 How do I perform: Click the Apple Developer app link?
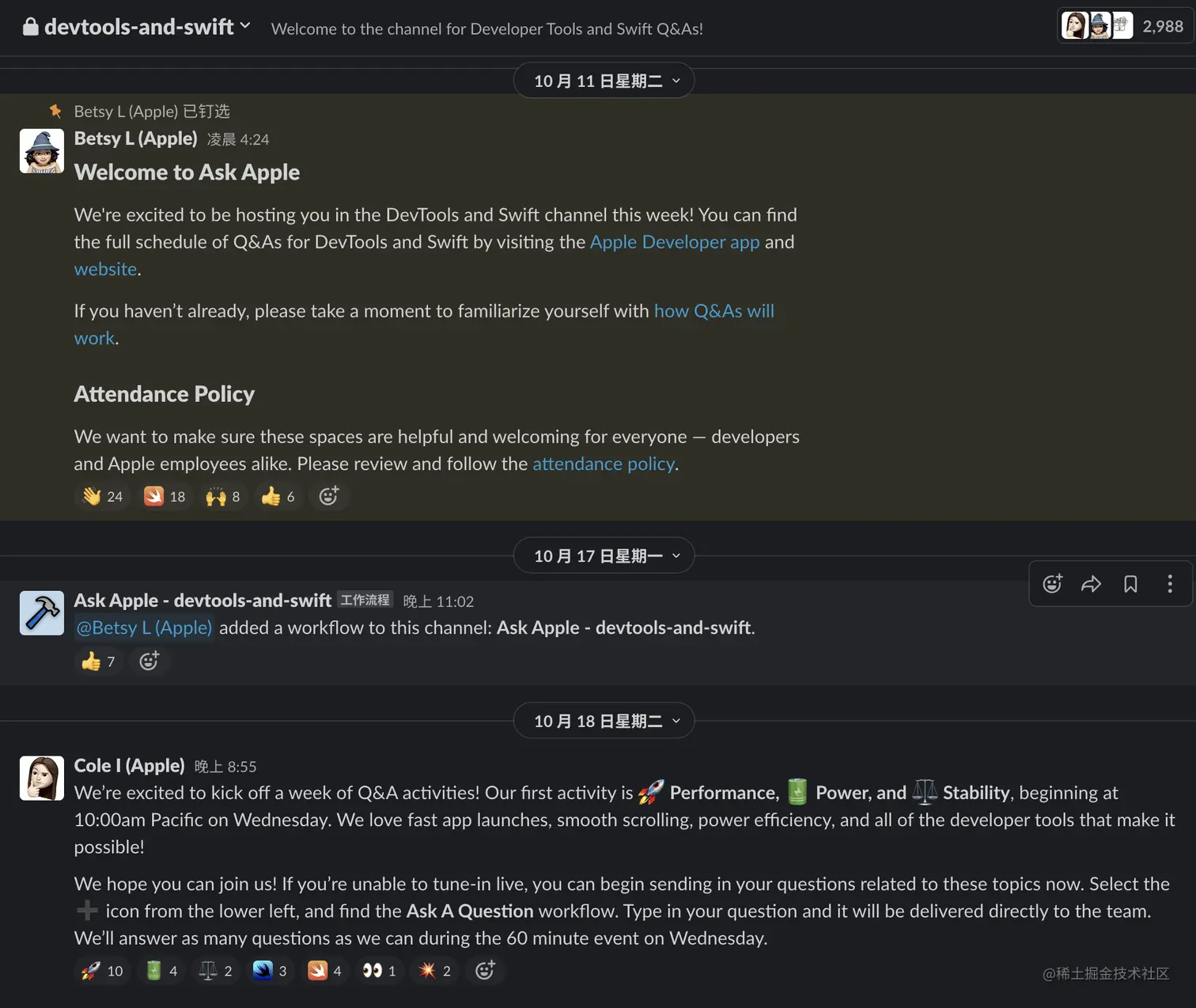(x=674, y=242)
